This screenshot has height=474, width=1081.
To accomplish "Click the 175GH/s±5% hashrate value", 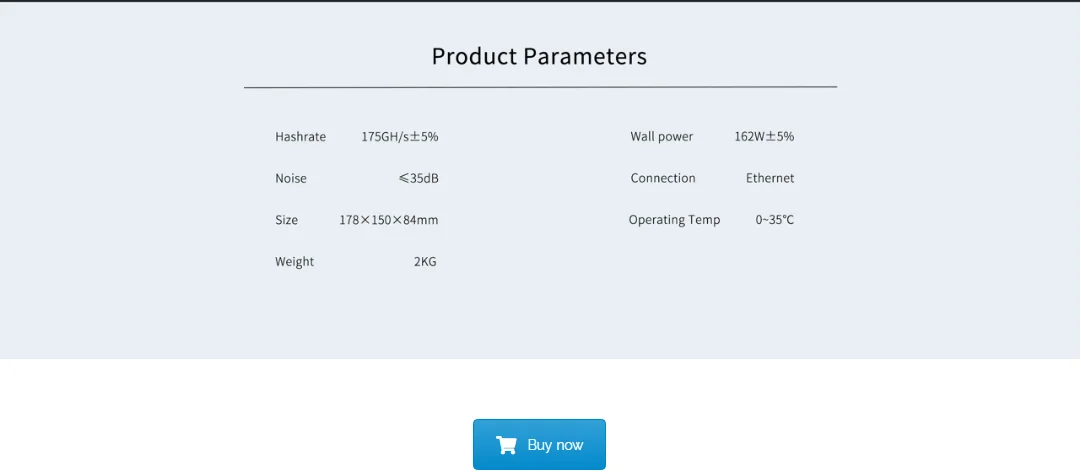I will [x=399, y=137].
